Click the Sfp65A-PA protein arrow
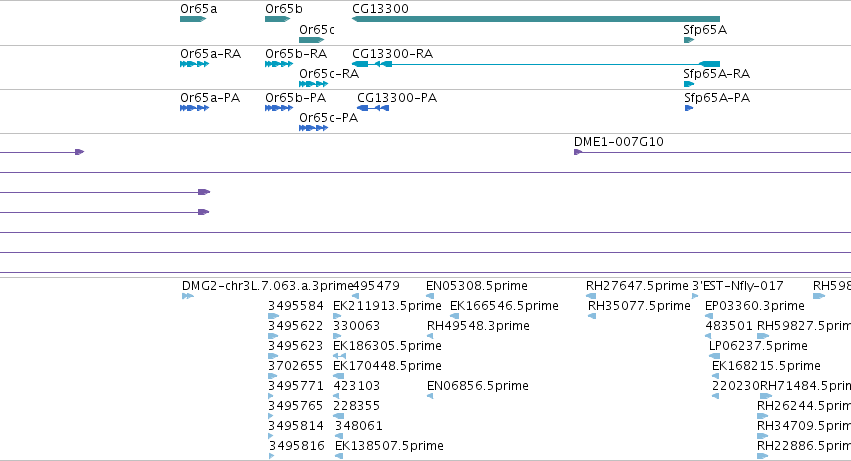Viewport: 851px width, 461px height. pyautogui.click(x=689, y=108)
